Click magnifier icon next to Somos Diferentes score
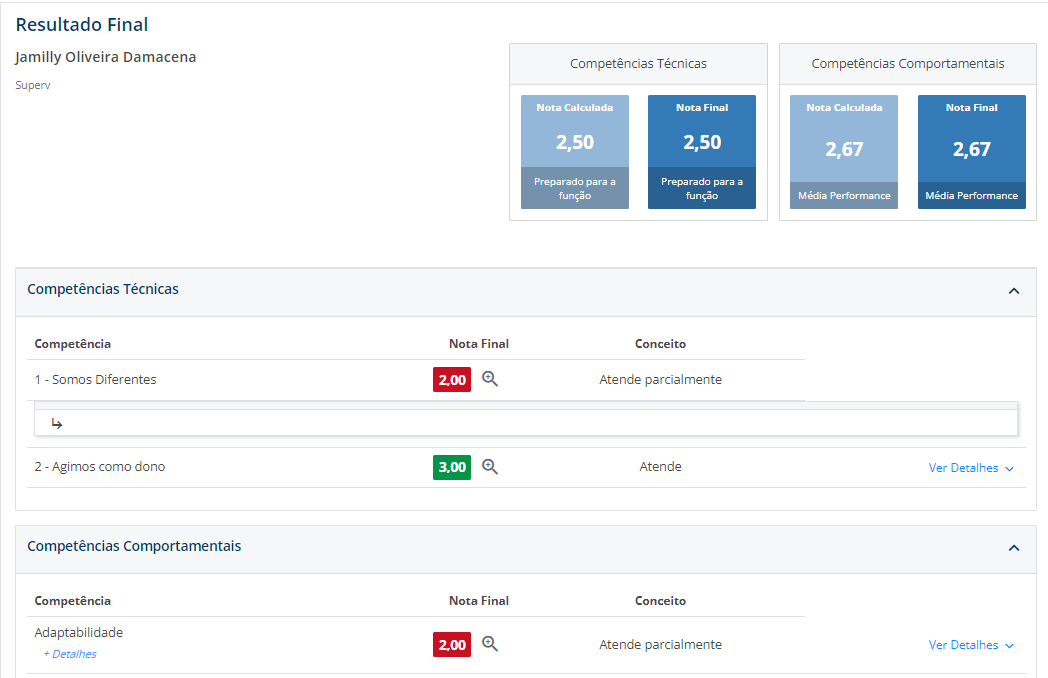This screenshot has height=678, width=1048. pos(490,379)
